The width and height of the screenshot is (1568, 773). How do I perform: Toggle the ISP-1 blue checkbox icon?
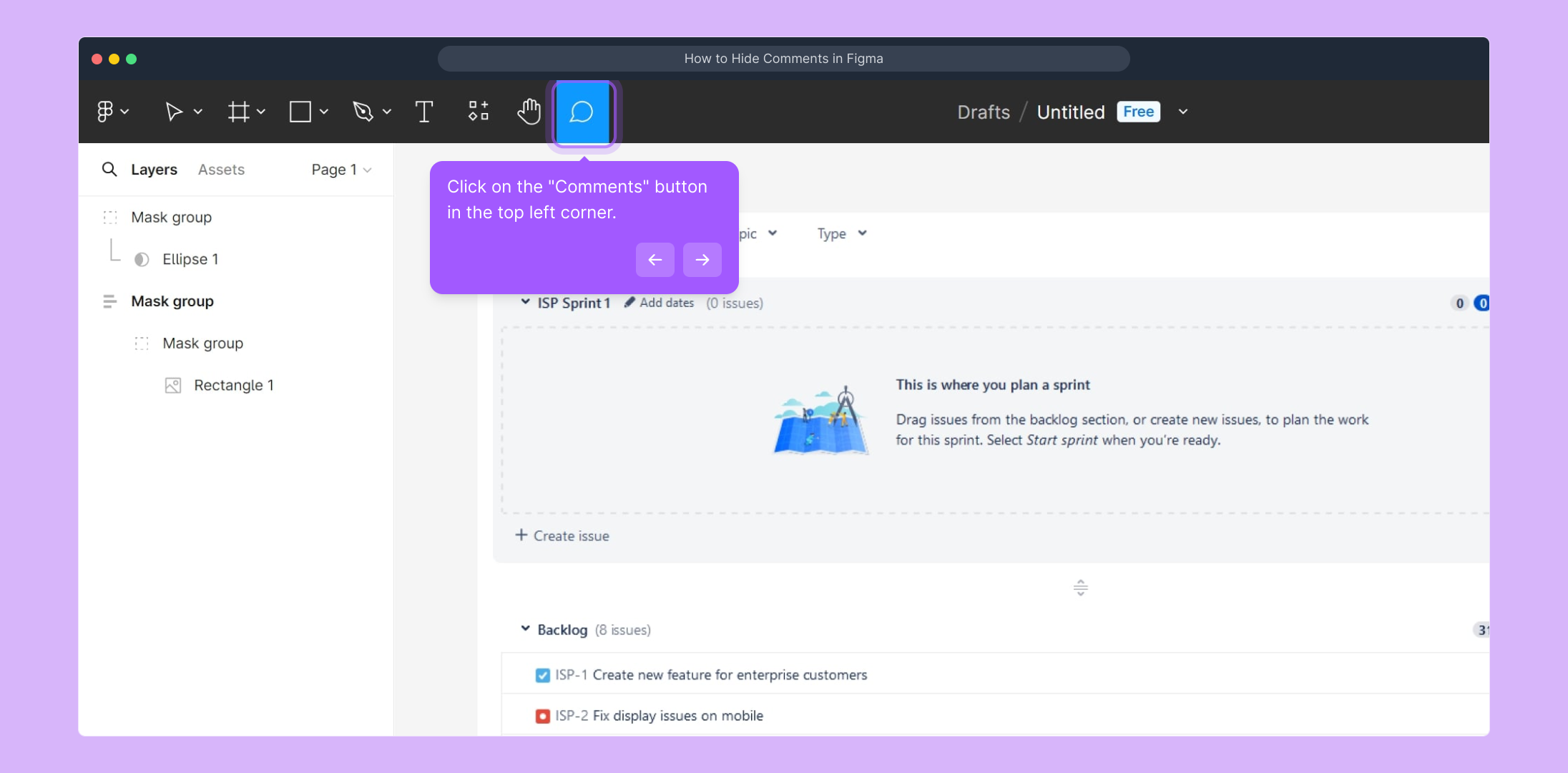pyautogui.click(x=542, y=675)
